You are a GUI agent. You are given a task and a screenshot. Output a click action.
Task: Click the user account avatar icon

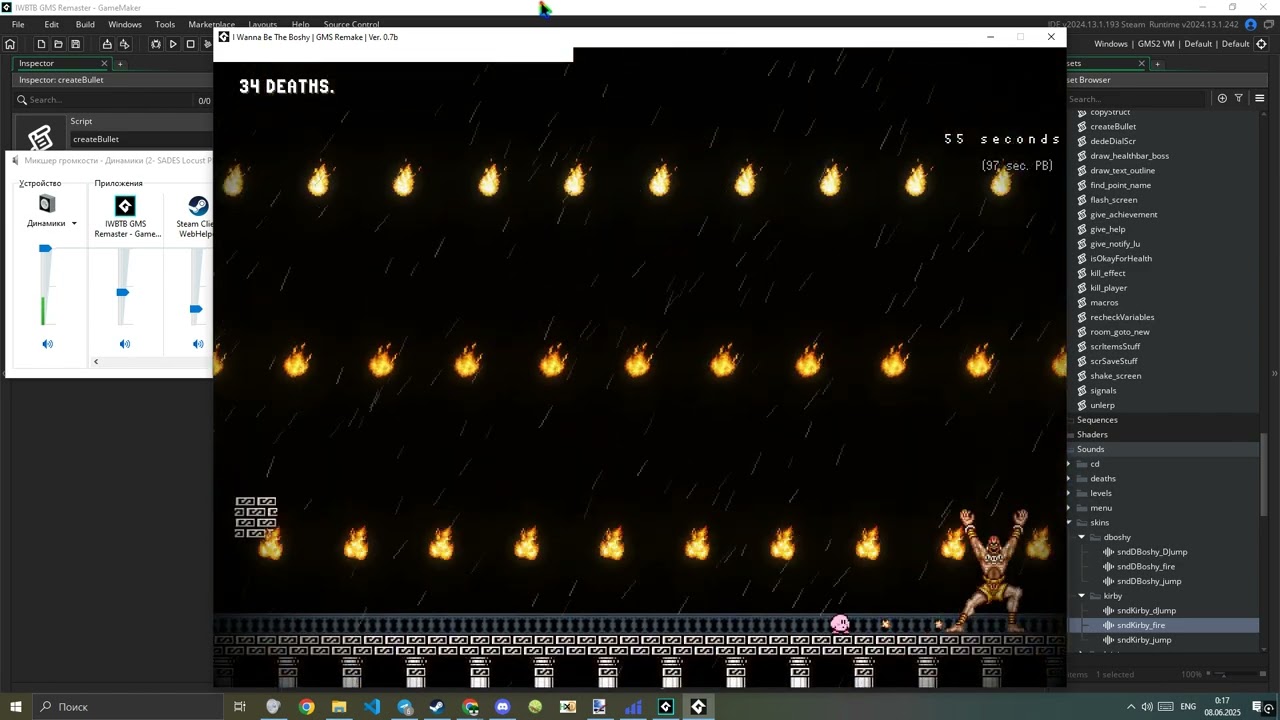pos(1250,24)
